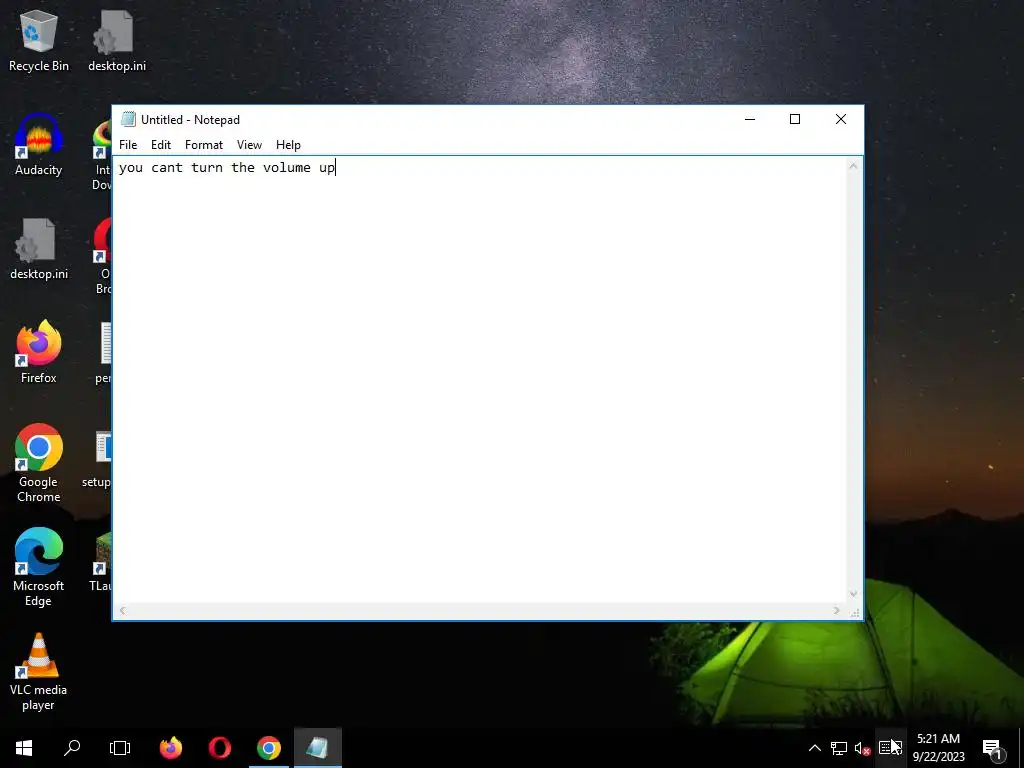1024x768 pixels.
Task: Click the word "cant" in the text
Action: (167, 168)
